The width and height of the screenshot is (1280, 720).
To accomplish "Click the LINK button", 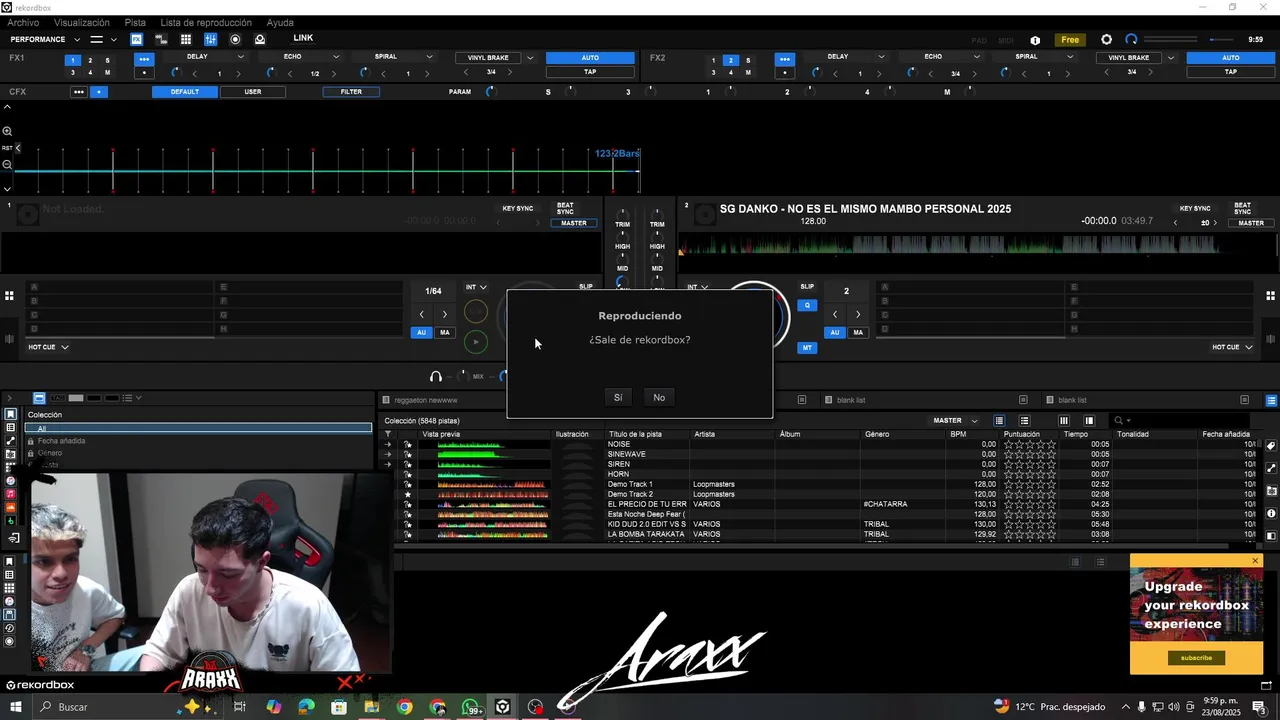I will coord(303,38).
